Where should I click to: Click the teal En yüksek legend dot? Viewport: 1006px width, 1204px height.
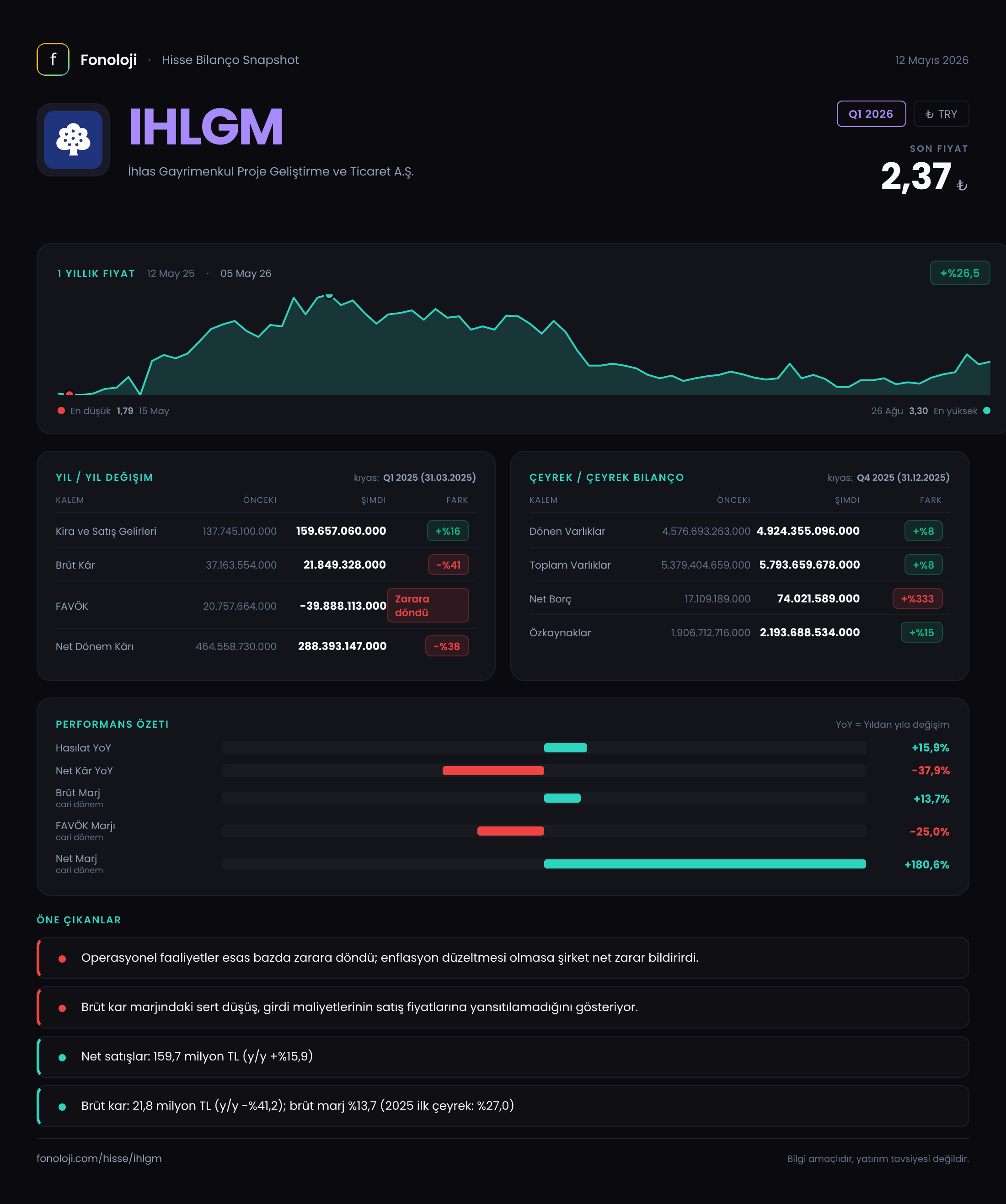point(986,410)
